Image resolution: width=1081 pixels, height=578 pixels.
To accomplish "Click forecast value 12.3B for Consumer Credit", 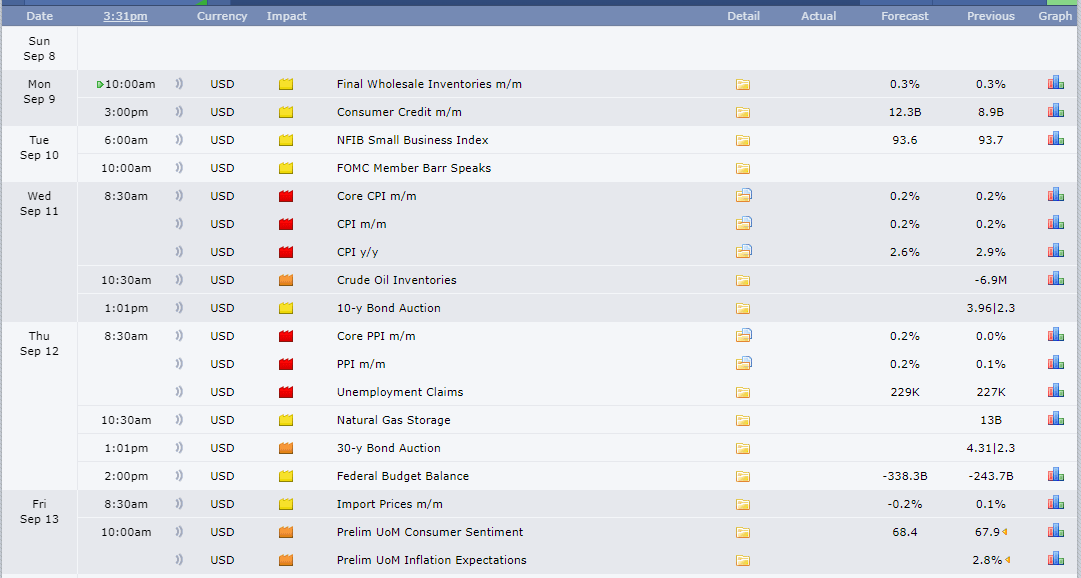I will (905, 112).
